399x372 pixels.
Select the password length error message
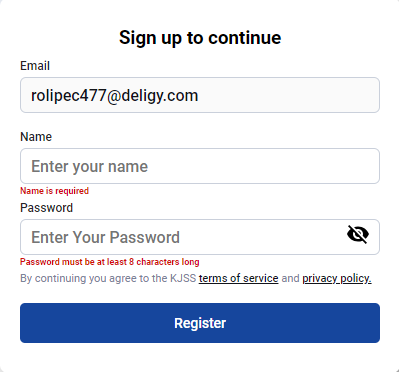point(110,262)
